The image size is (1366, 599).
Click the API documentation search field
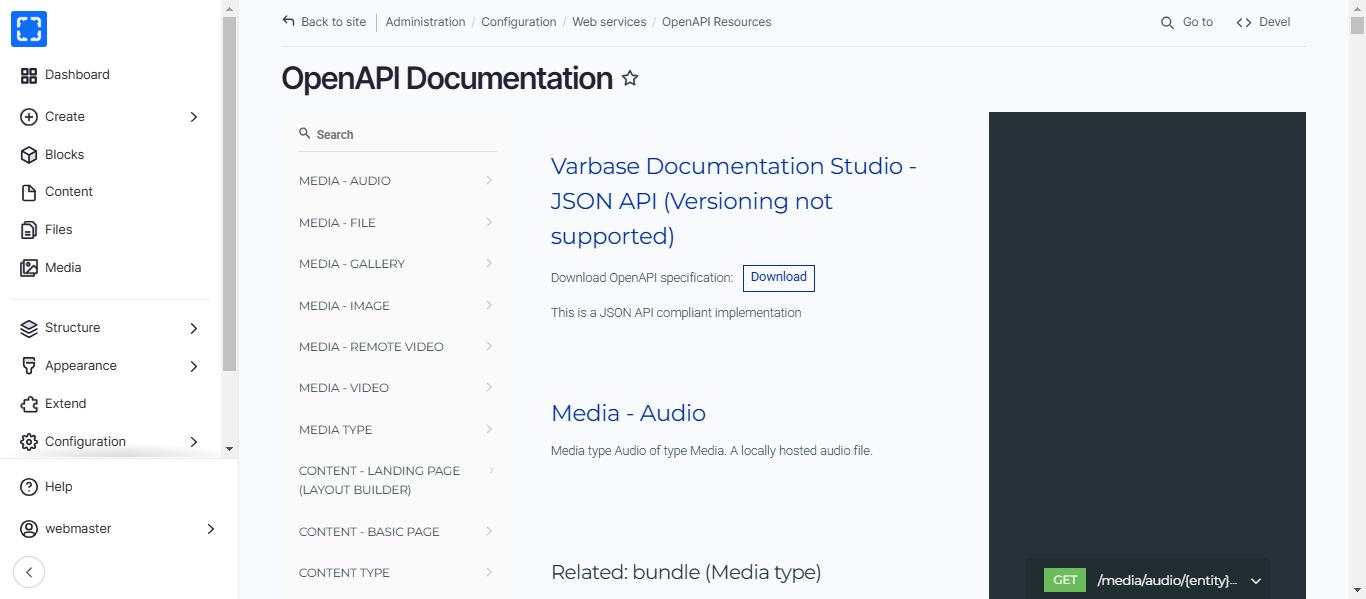tap(400, 135)
